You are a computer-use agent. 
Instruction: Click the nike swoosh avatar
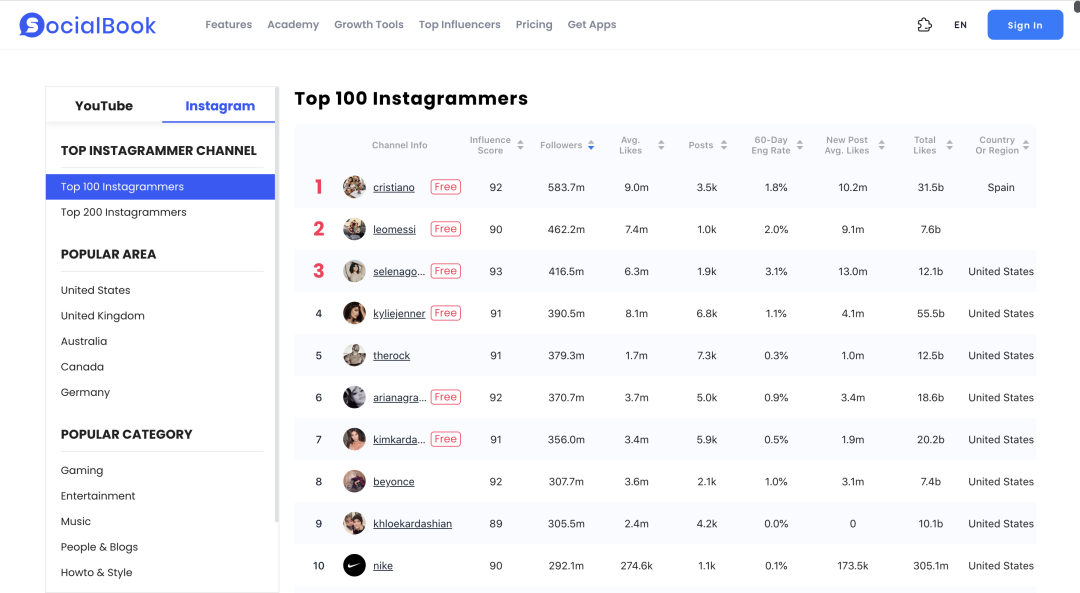[354, 565]
